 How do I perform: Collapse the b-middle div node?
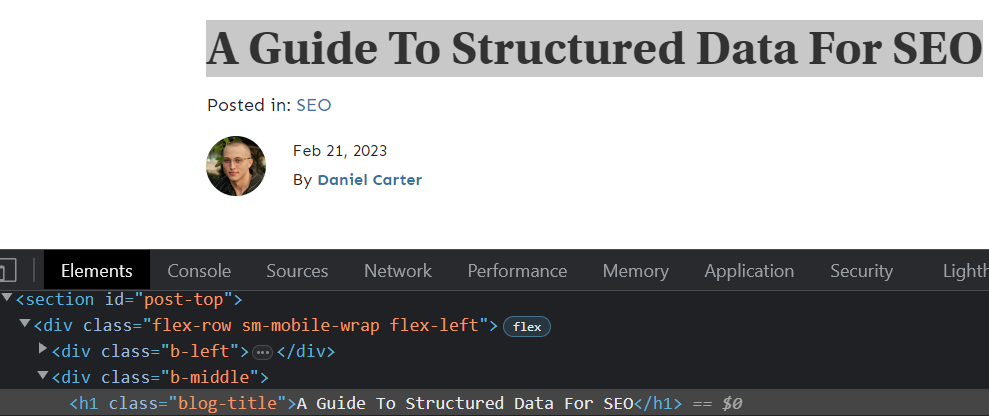pyautogui.click(x=43, y=375)
